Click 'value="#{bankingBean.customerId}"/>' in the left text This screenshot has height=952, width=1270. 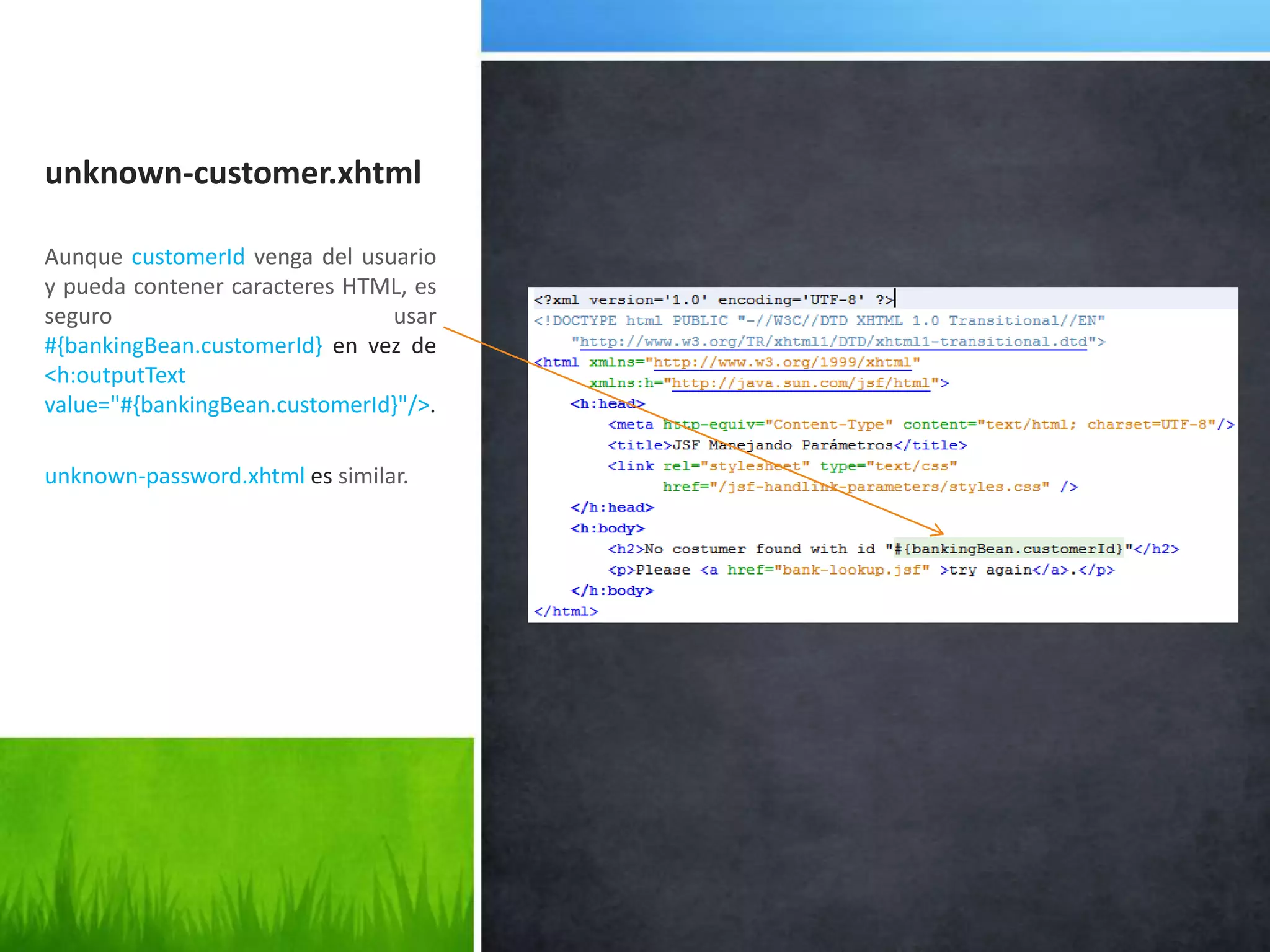click(x=237, y=405)
